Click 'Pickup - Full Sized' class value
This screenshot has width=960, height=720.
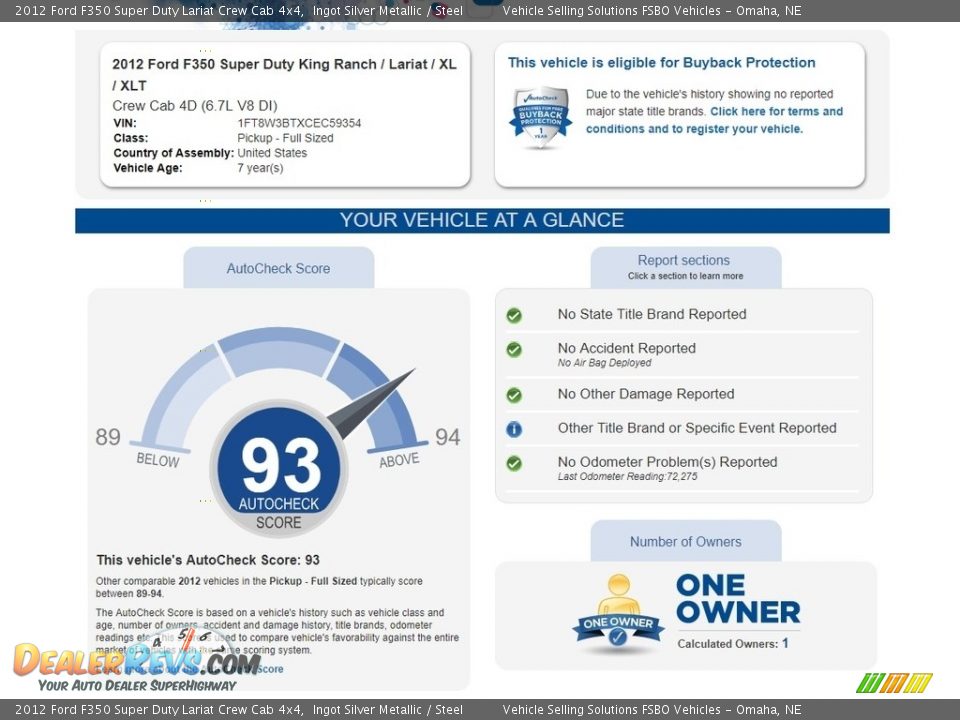pyautogui.click(x=285, y=138)
